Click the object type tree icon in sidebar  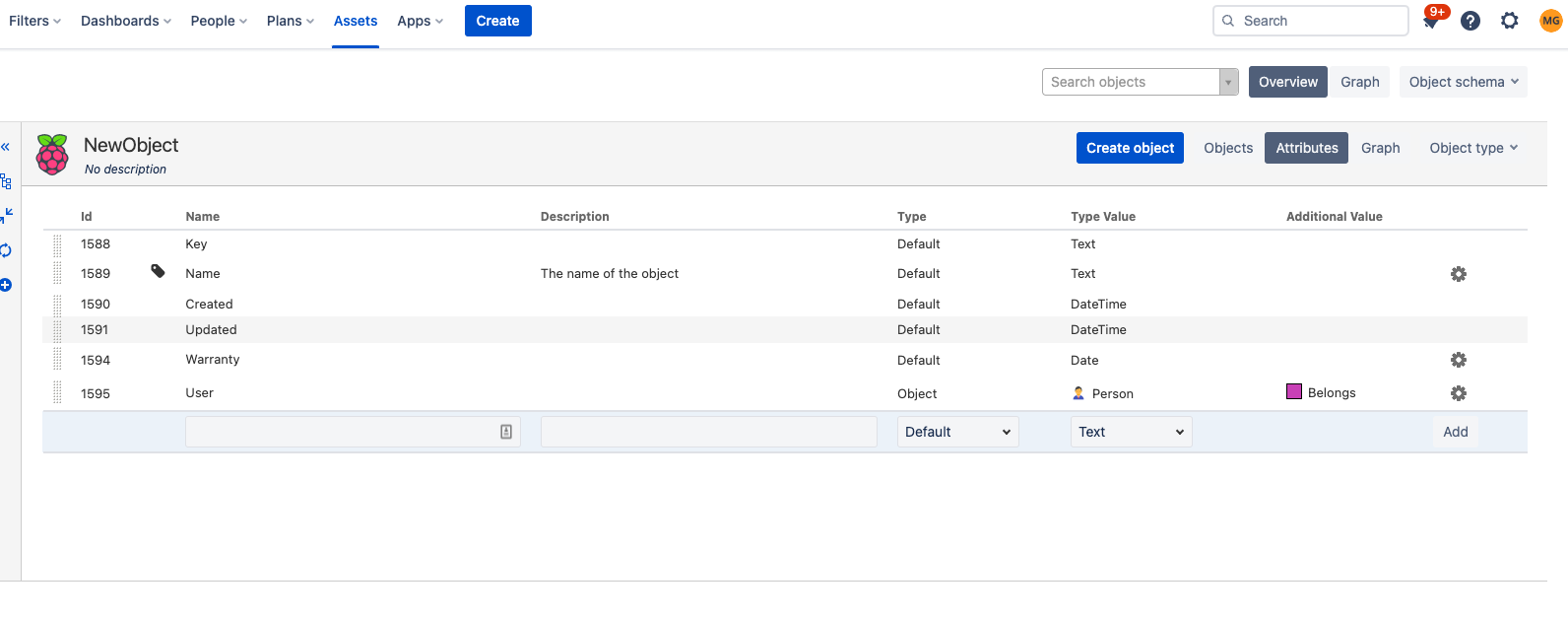point(6,181)
